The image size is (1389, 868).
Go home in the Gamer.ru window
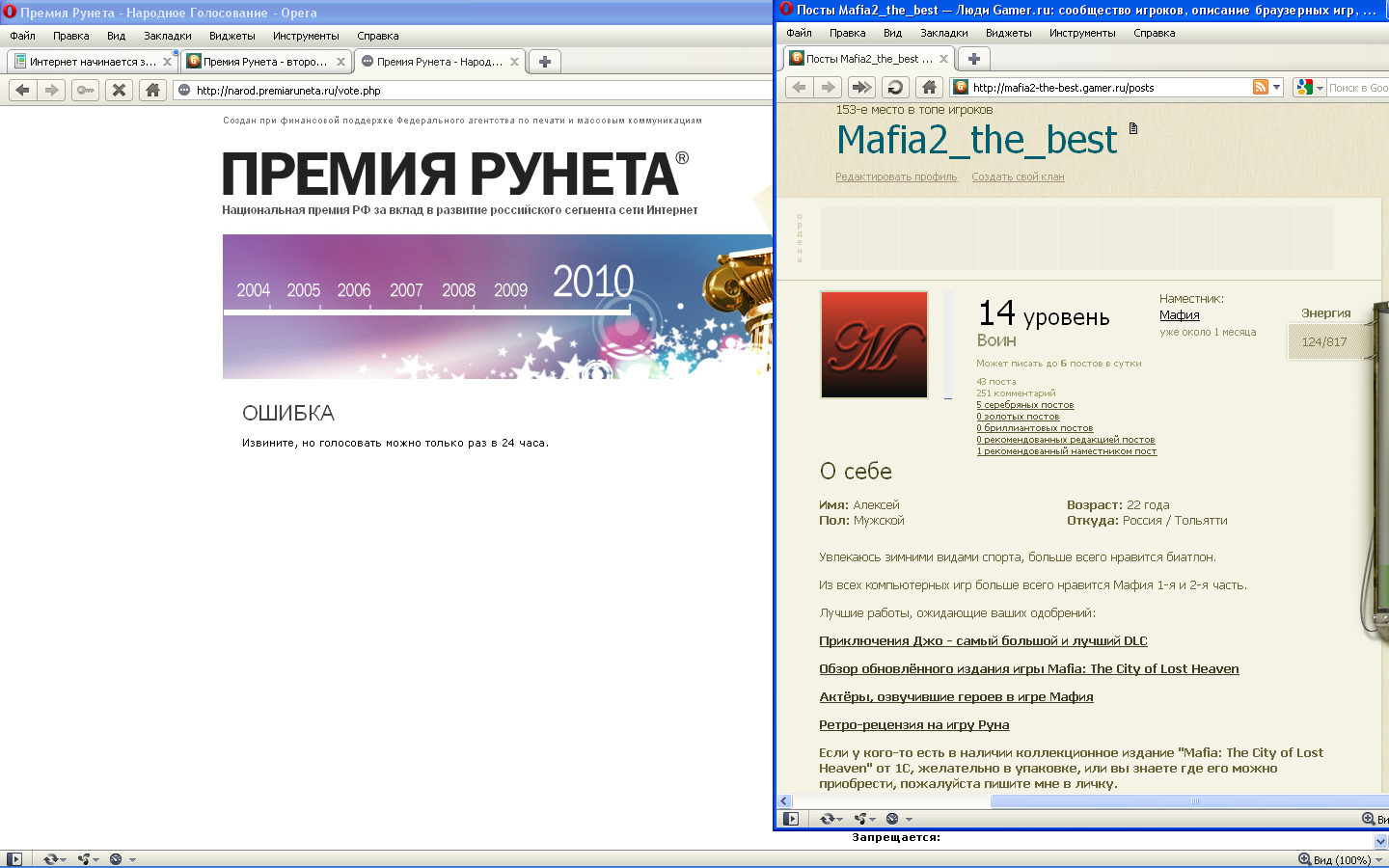coord(929,87)
